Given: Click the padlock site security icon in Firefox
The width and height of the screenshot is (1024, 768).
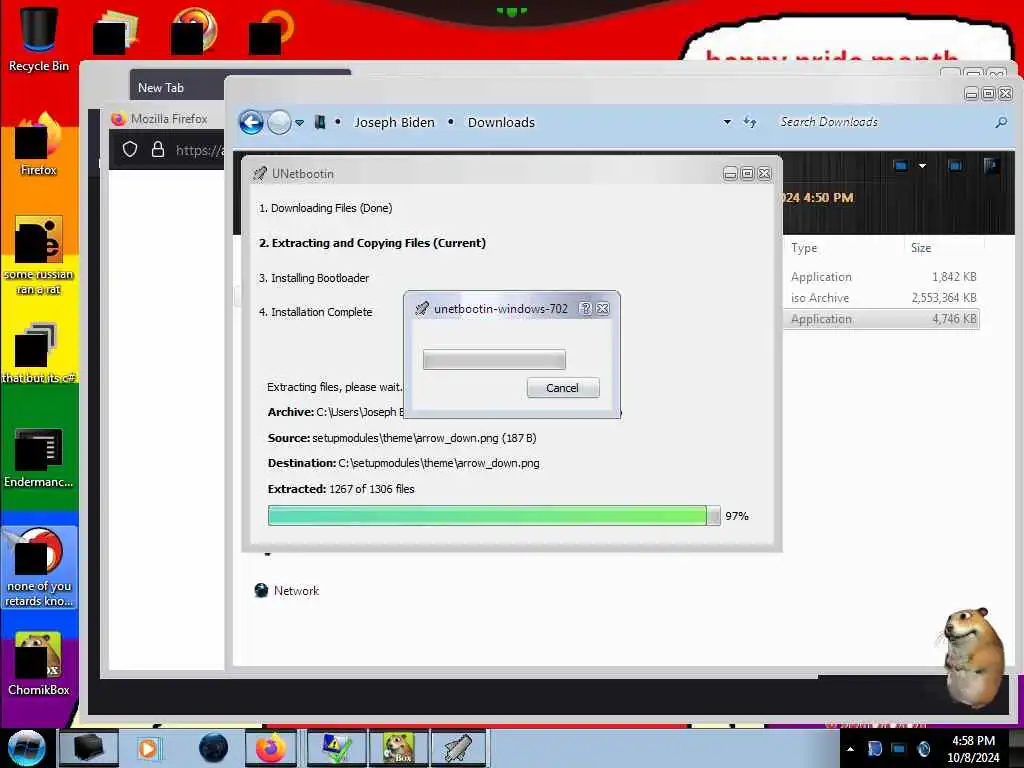Looking at the screenshot, I should click(x=157, y=150).
